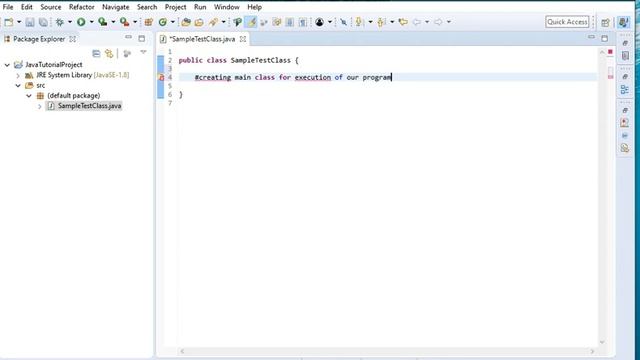
Task: Click the Open Type icon
Action: pyautogui.click(x=186, y=22)
